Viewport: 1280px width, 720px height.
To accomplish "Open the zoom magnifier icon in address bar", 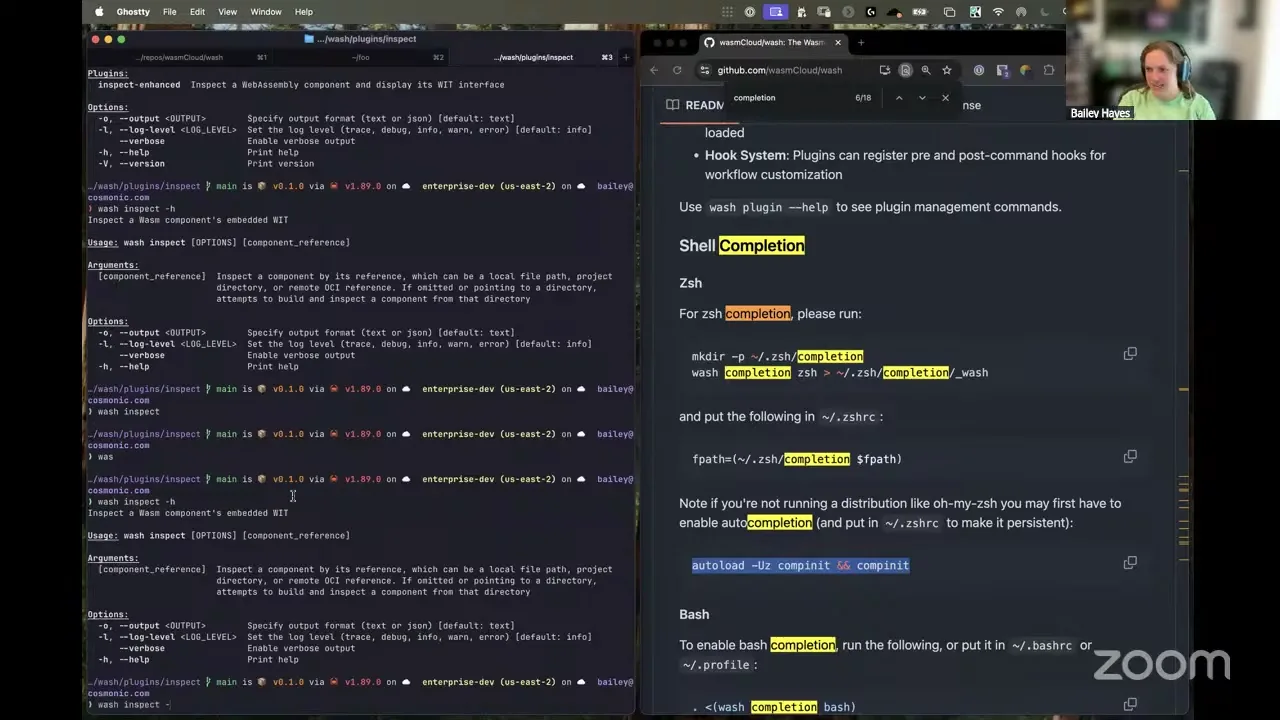I will click(926, 70).
